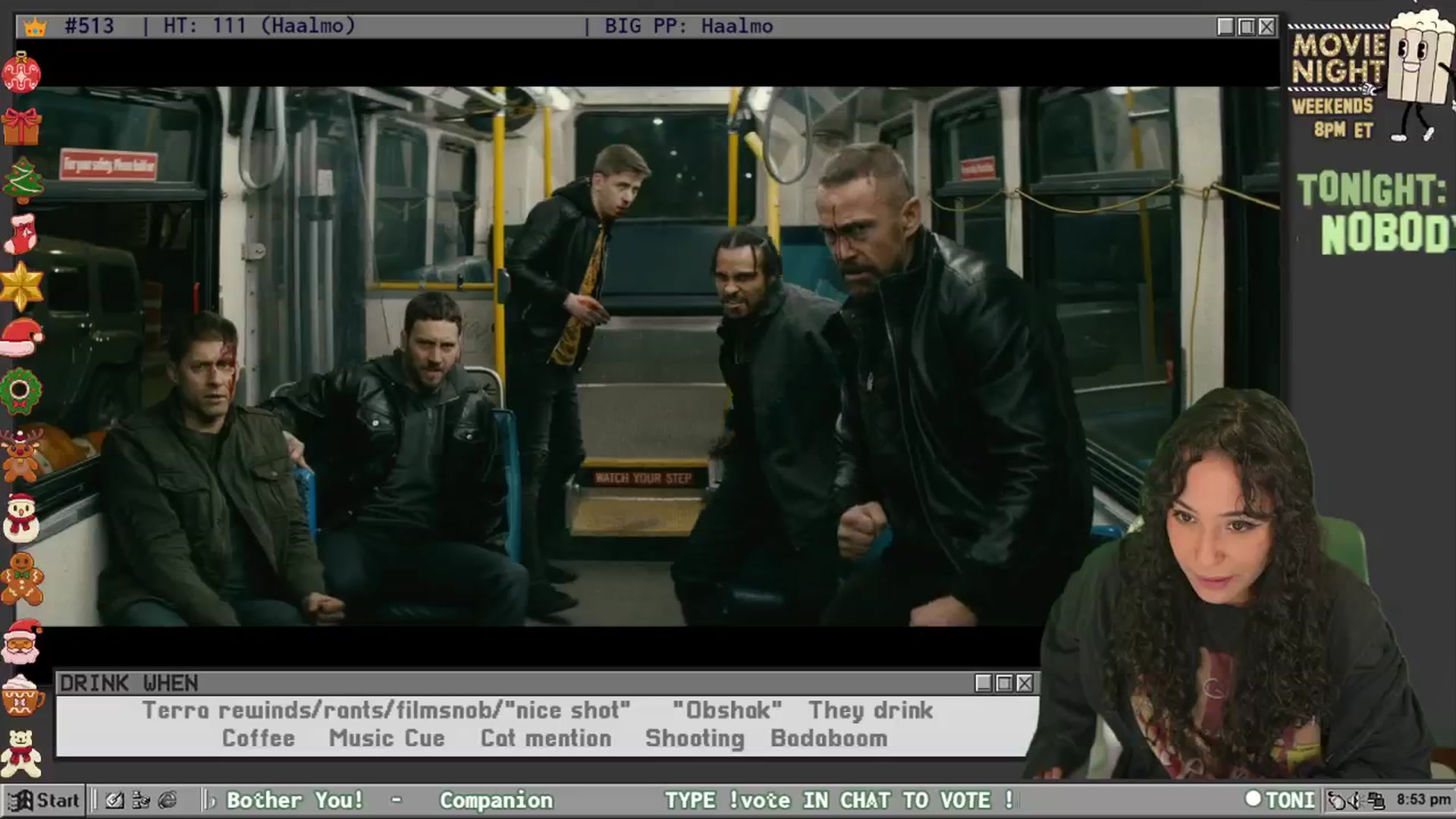1456x819 pixels.
Task: Open the second quick launch network icon
Action: click(x=141, y=800)
